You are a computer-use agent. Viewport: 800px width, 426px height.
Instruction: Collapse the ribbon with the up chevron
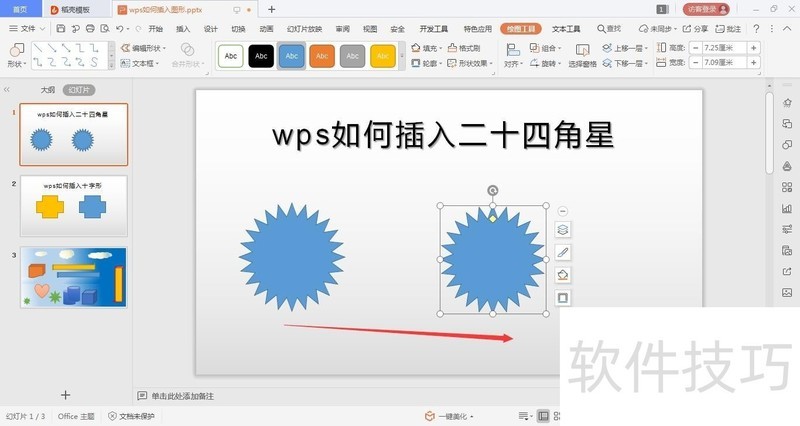(788, 29)
